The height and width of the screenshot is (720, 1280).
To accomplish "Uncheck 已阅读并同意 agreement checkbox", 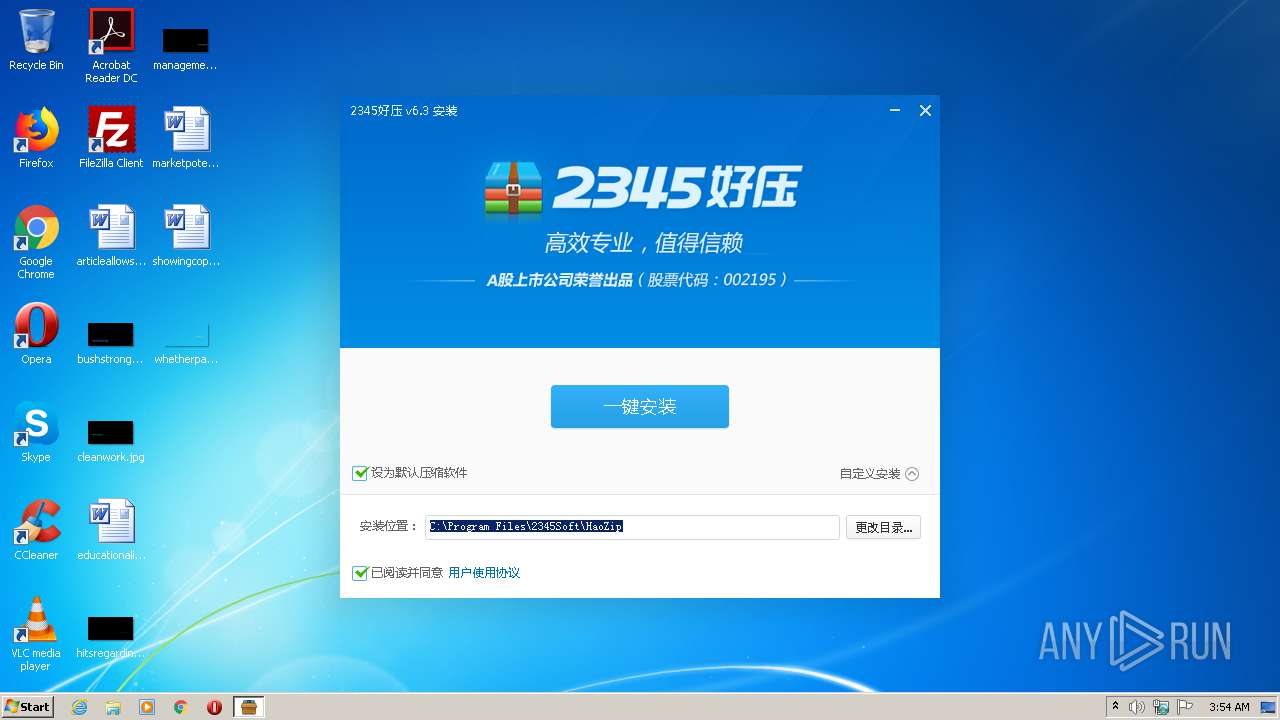I will click(360, 573).
